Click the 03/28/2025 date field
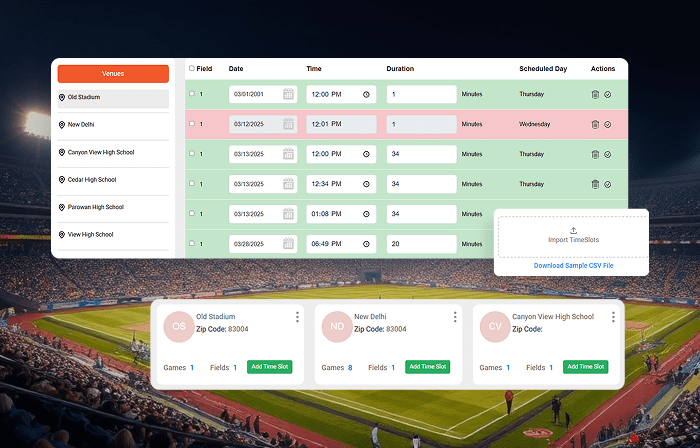The image size is (700, 448). click(x=263, y=244)
